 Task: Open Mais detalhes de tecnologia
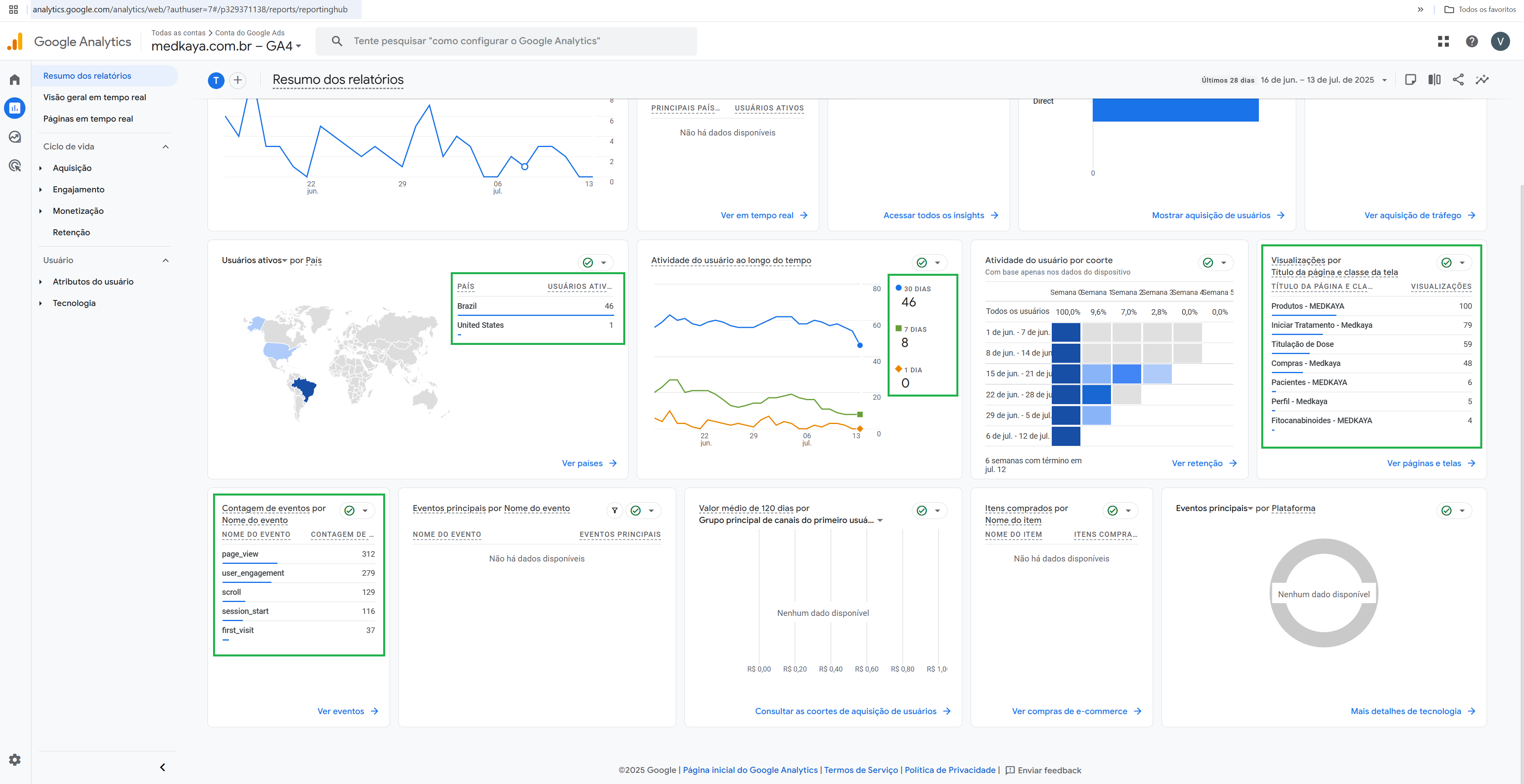coord(1413,711)
